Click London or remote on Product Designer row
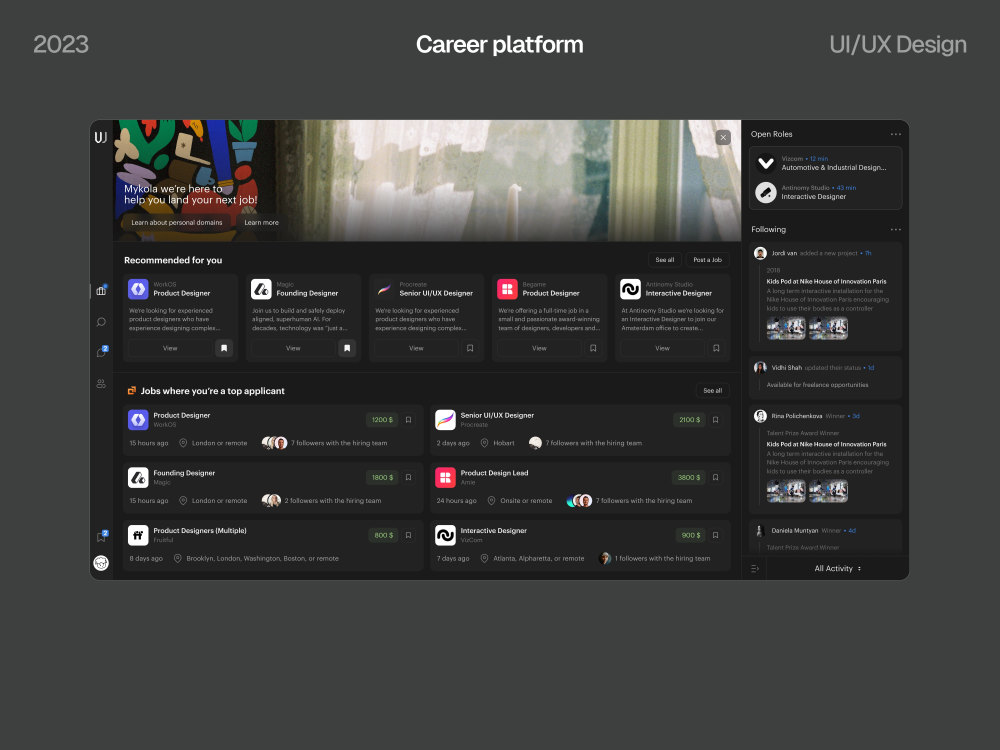This screenshot has width=1000, height=750. point(219,443)
